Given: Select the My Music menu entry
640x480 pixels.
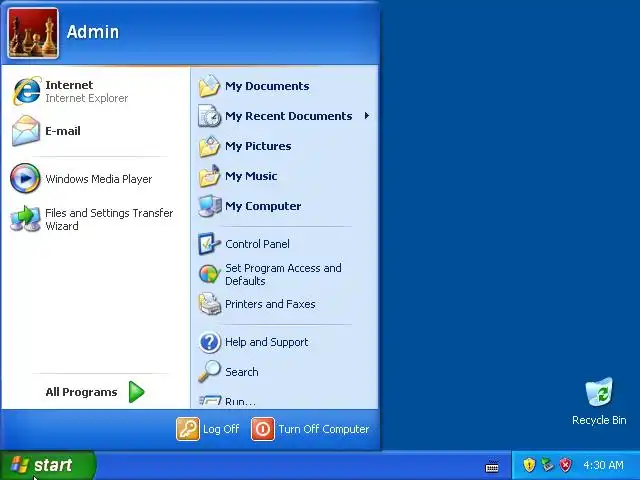Looking at the screenshot, I should click(x=251, y=176).
